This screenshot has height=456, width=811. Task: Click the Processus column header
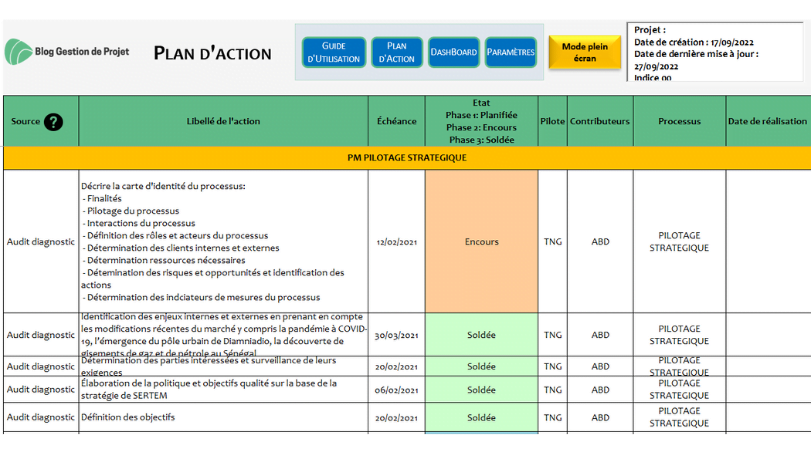680,121
